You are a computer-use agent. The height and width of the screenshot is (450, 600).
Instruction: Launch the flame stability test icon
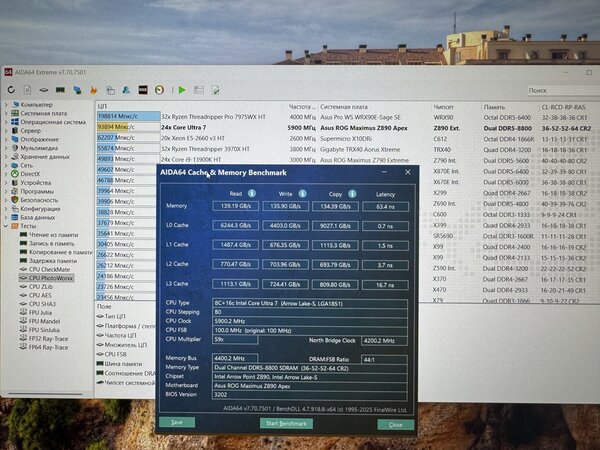[93, 90]
